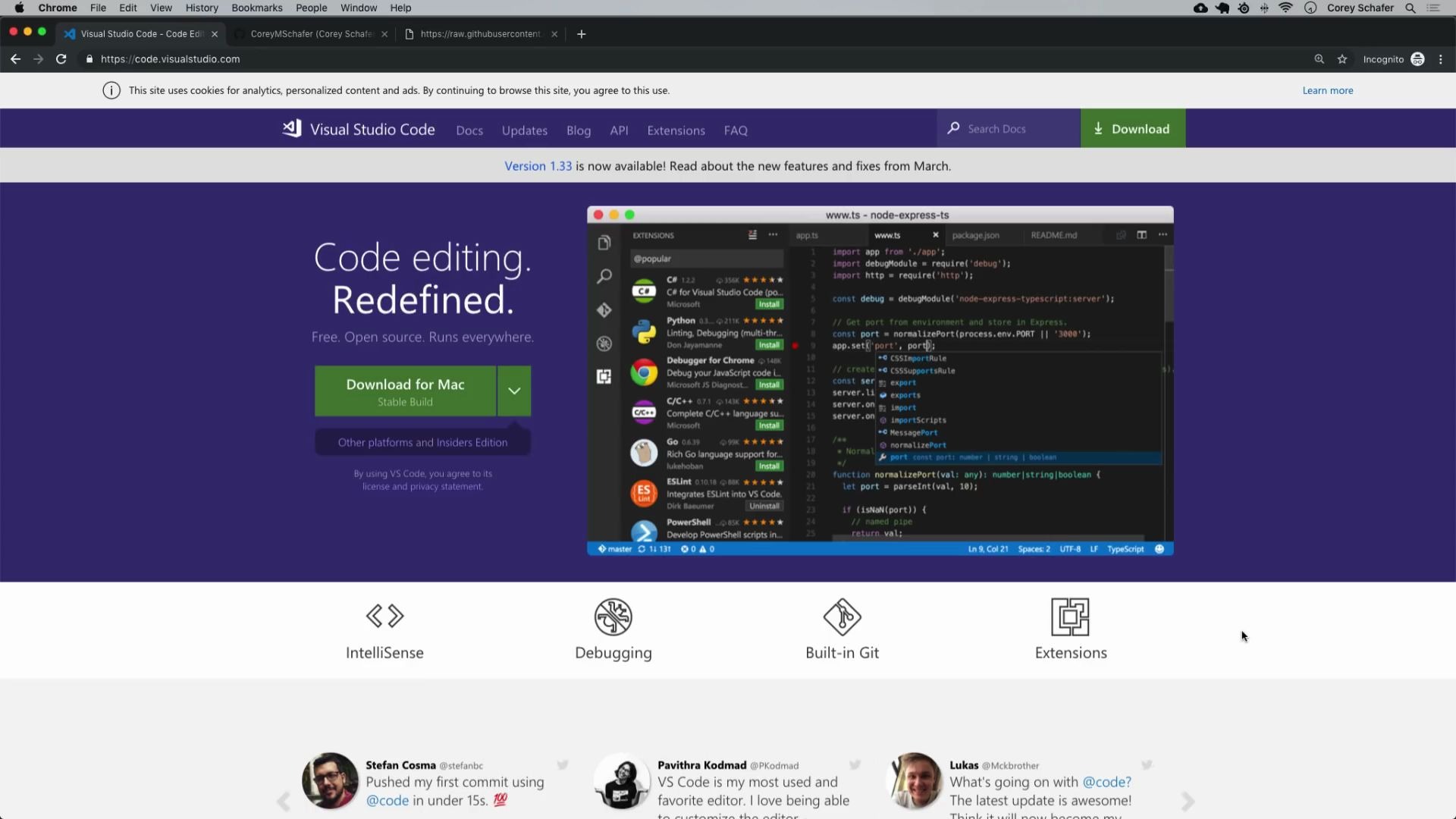Open Chrome three-dot menu
The width and height of the screenshot is (1456, 819).
1441,59
